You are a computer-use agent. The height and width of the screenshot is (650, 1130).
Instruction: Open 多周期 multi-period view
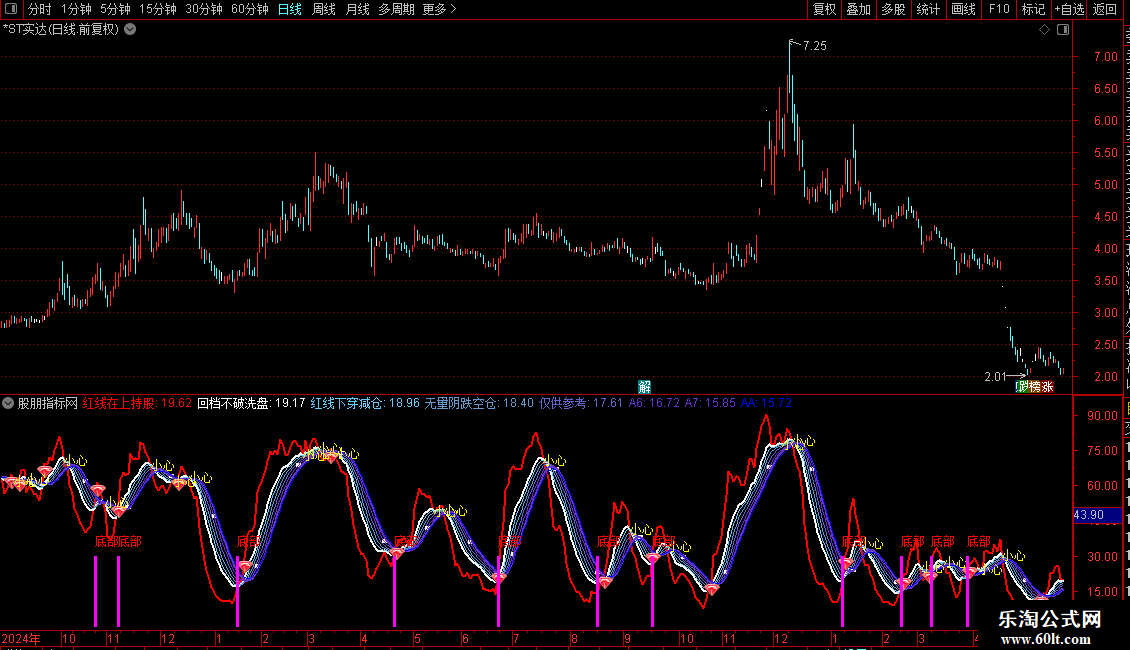[396, 9]
